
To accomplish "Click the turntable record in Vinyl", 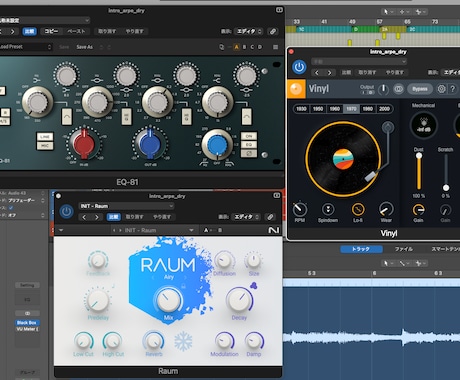I will pyautogui.click(x=343, y=159).
